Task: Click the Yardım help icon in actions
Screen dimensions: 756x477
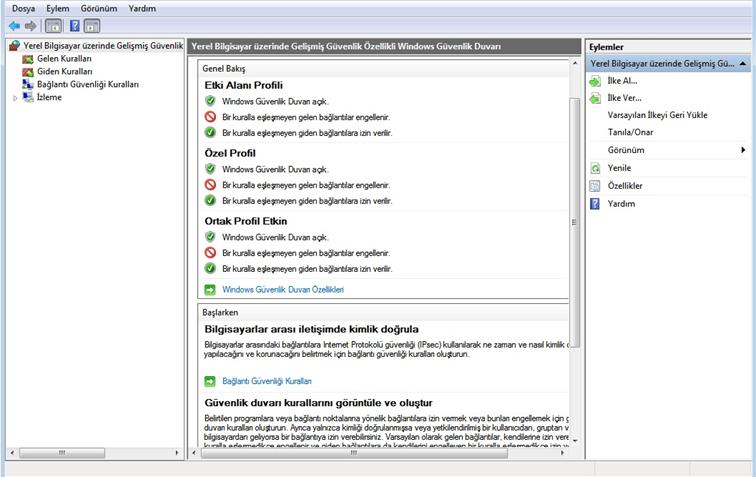Action: tap(595, 204)
